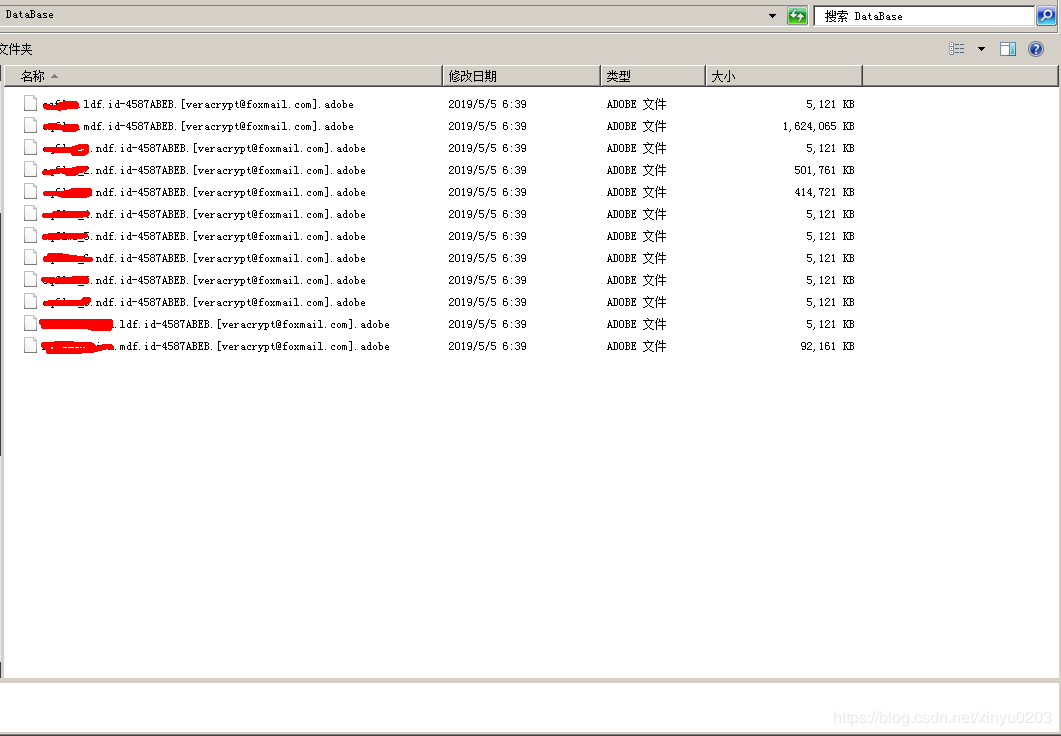Image resolution: width=1061 pixels, height=736 pixels.
Task: Sort by the 类型 column header
Action: tap(653, 76)
